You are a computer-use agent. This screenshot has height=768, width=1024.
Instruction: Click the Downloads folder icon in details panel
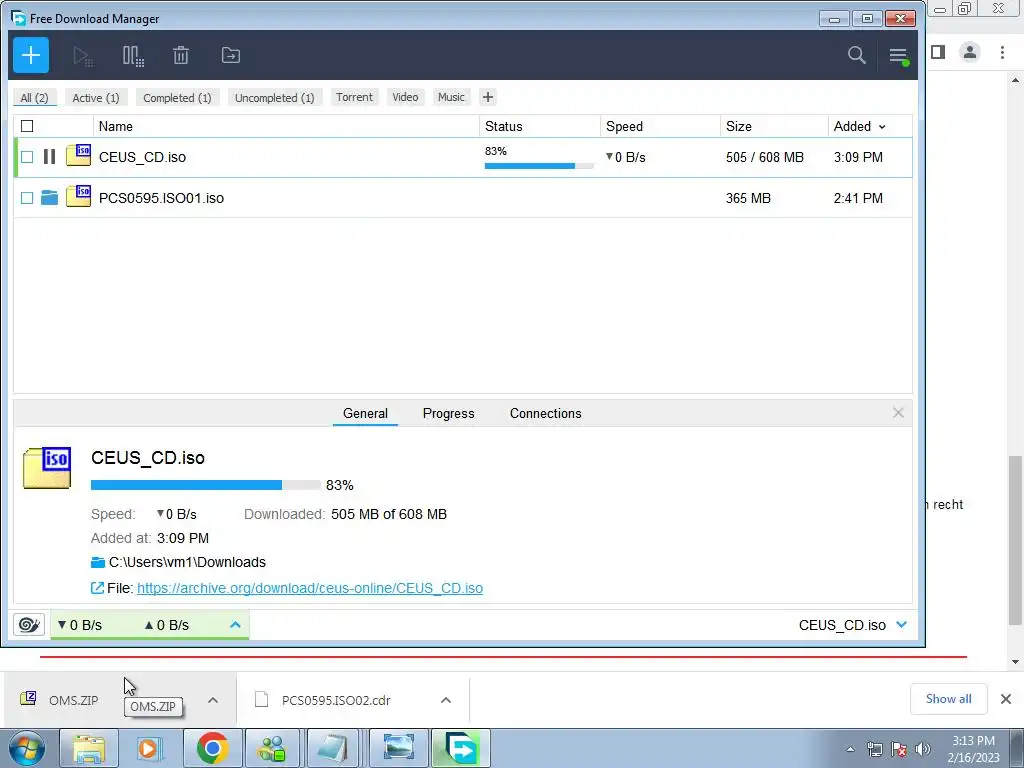pos(98,562)
